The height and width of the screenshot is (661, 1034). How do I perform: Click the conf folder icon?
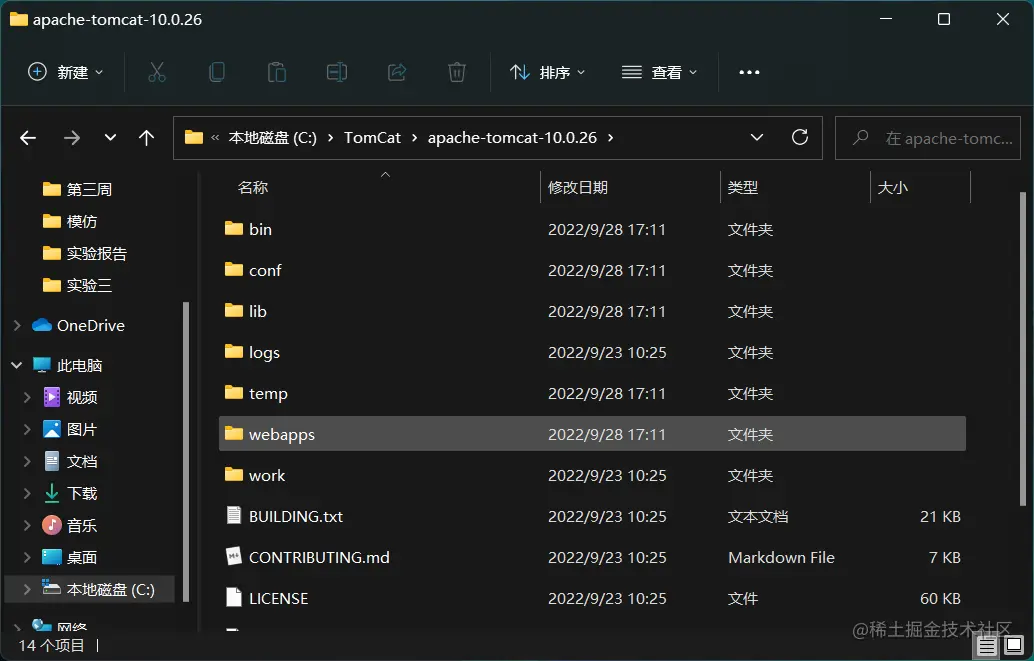[233, 269]
